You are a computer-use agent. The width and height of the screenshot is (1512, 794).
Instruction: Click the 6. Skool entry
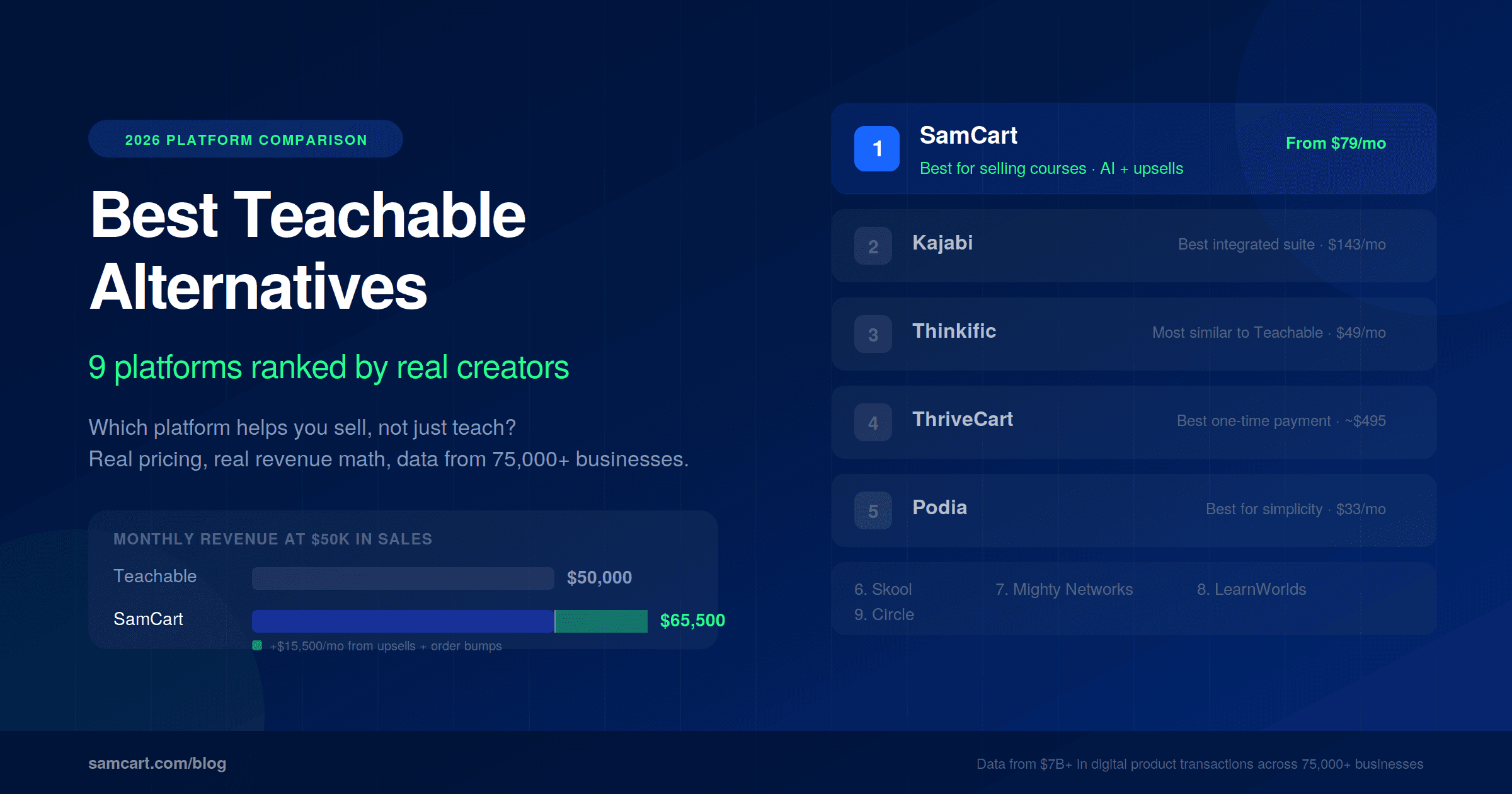pyautogui.click(x=883, y=589)
